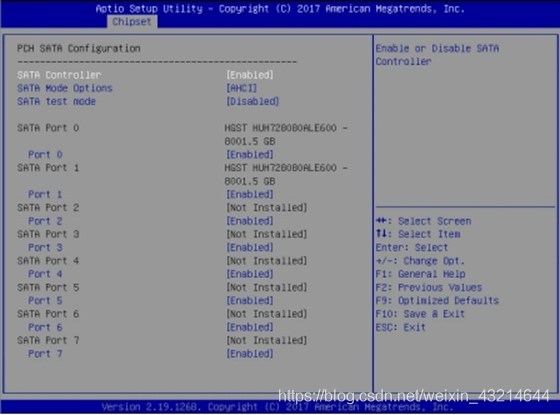This screenshot has height=415, width=560.
Task: Click the Aptio Setup Utility title text
Action: (280, 9)
